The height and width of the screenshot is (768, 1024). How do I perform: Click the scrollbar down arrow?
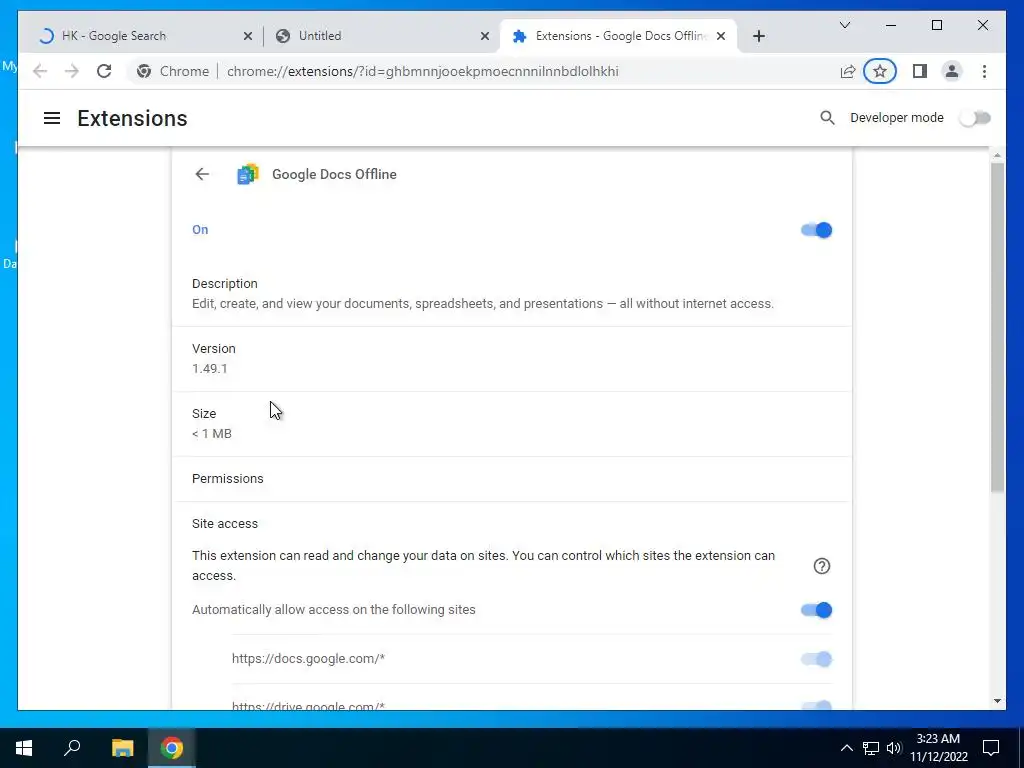pyautogui.click(x=997, y=701)
